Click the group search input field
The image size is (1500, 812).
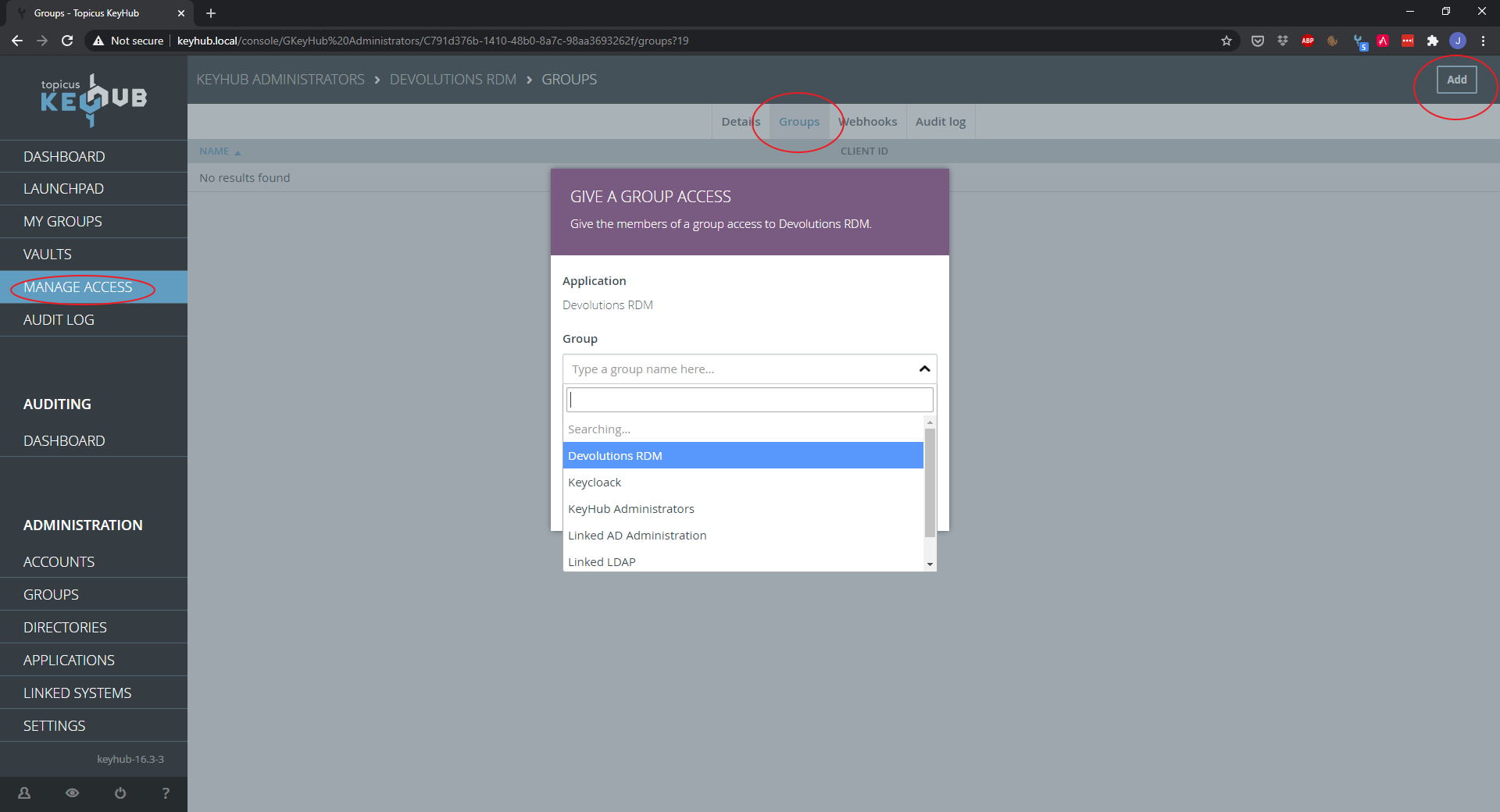750,400
